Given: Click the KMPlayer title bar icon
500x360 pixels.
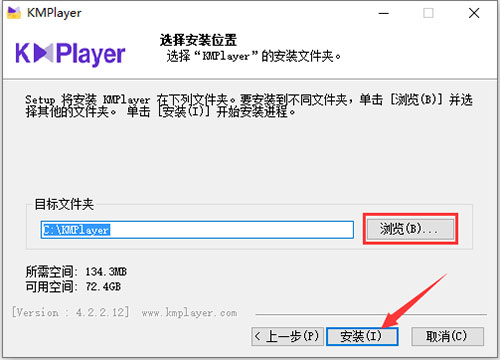Looking at the screenshot, I should click(14, 13).
